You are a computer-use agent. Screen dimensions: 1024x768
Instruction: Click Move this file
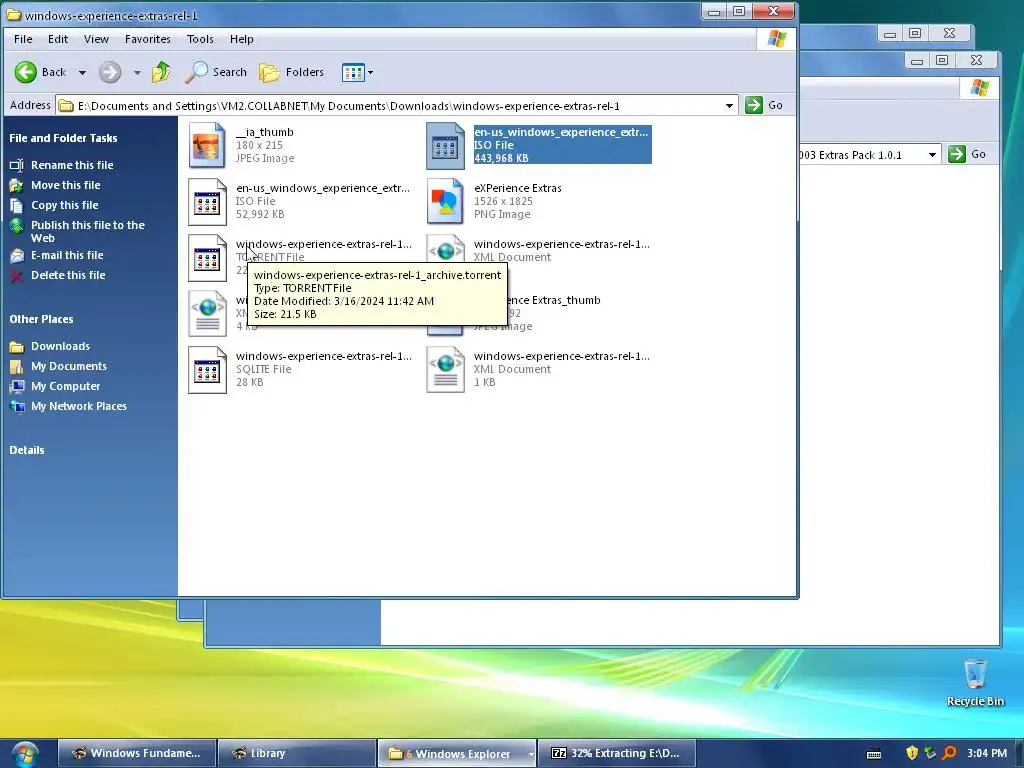click(x=65, y=185)
